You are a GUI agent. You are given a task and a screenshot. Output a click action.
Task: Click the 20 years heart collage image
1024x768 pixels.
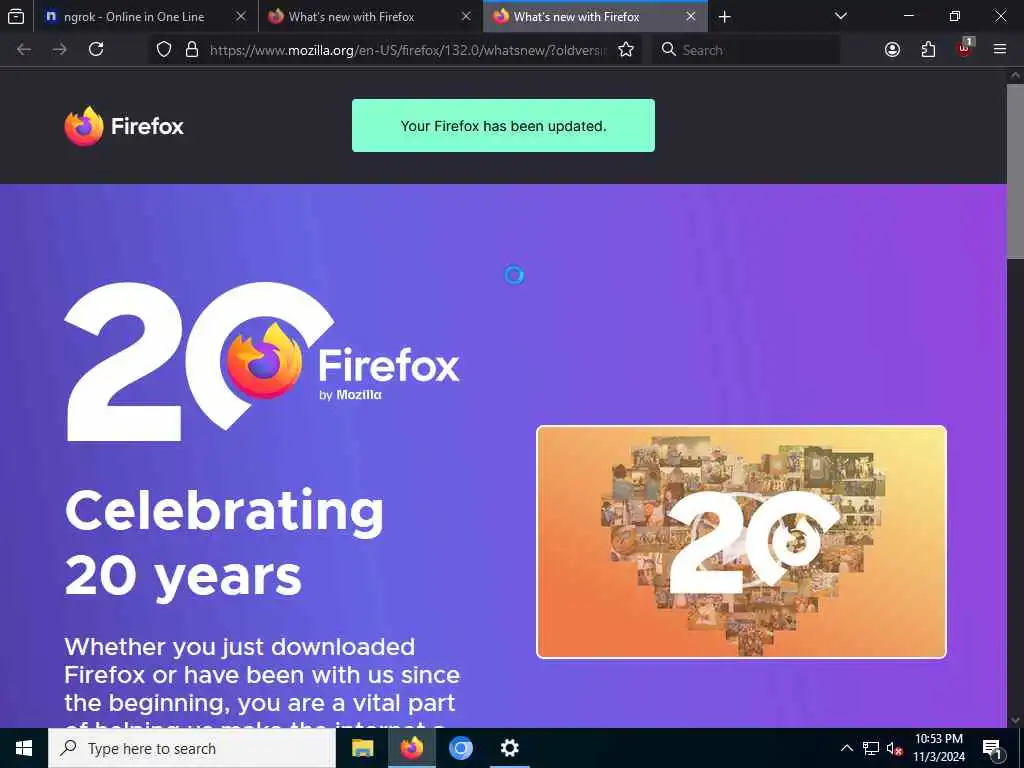[741, 542]
